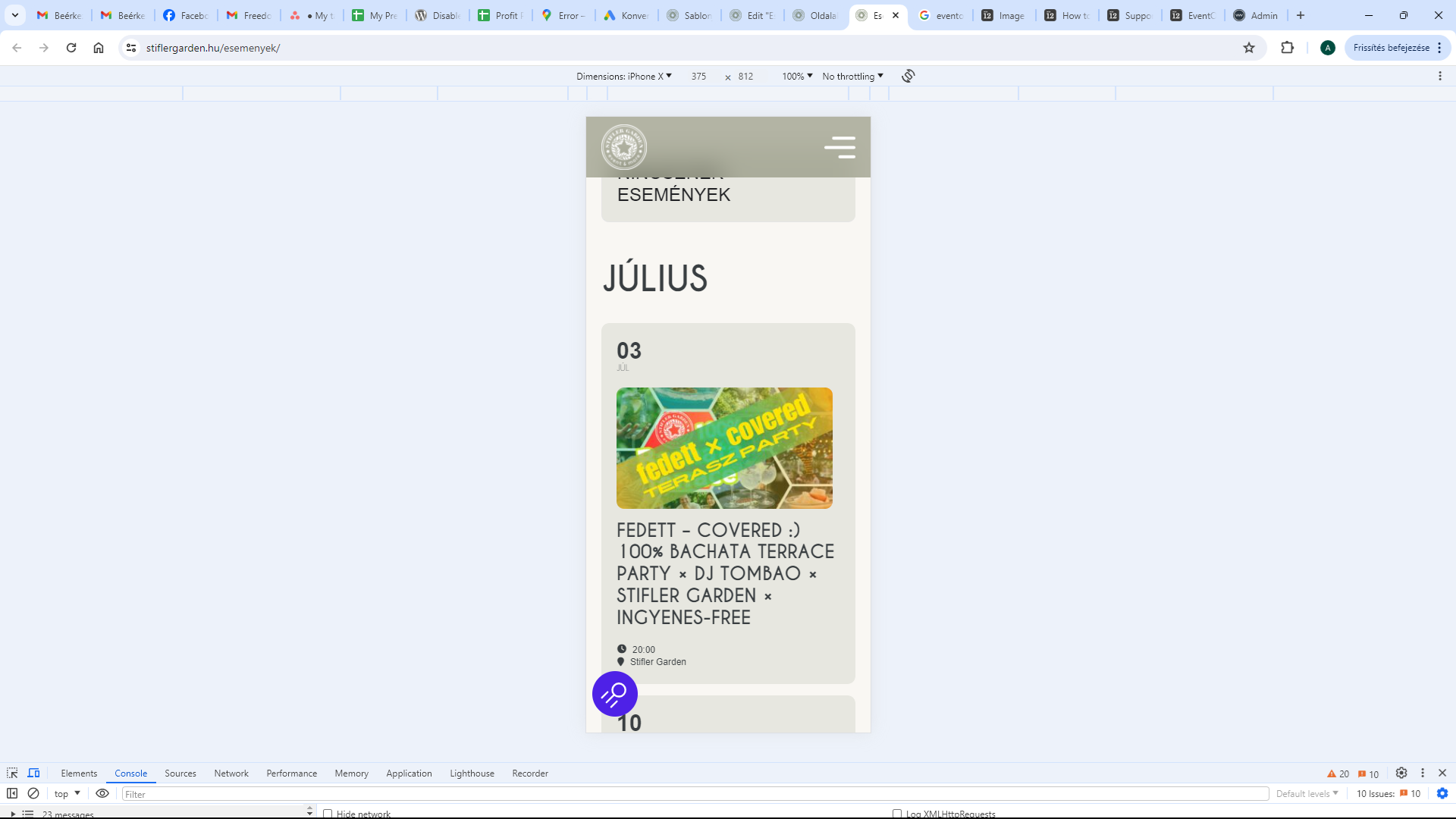Image resolution: width=1456 pixels, height=819 pixels.
Task: Toggle the device toolbar icon
Action: pyautogui.click(x=34, y=773)
